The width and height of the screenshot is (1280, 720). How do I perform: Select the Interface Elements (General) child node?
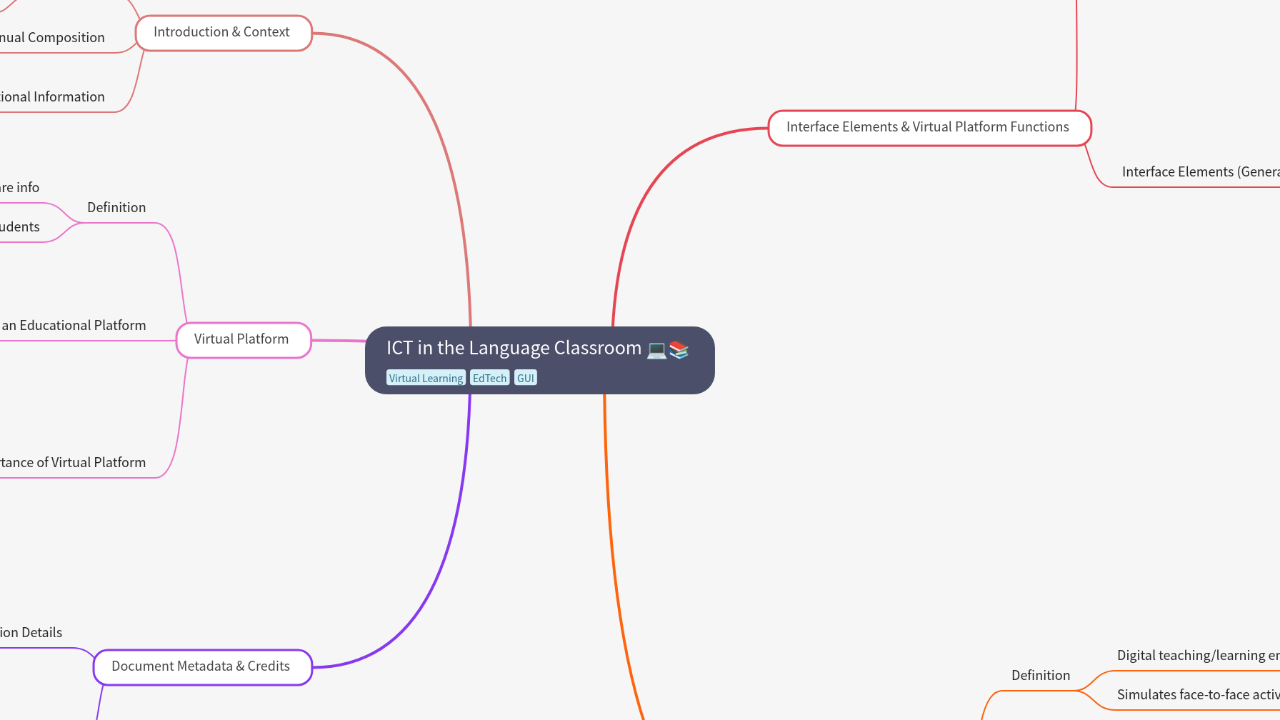tap(1200, 172)
